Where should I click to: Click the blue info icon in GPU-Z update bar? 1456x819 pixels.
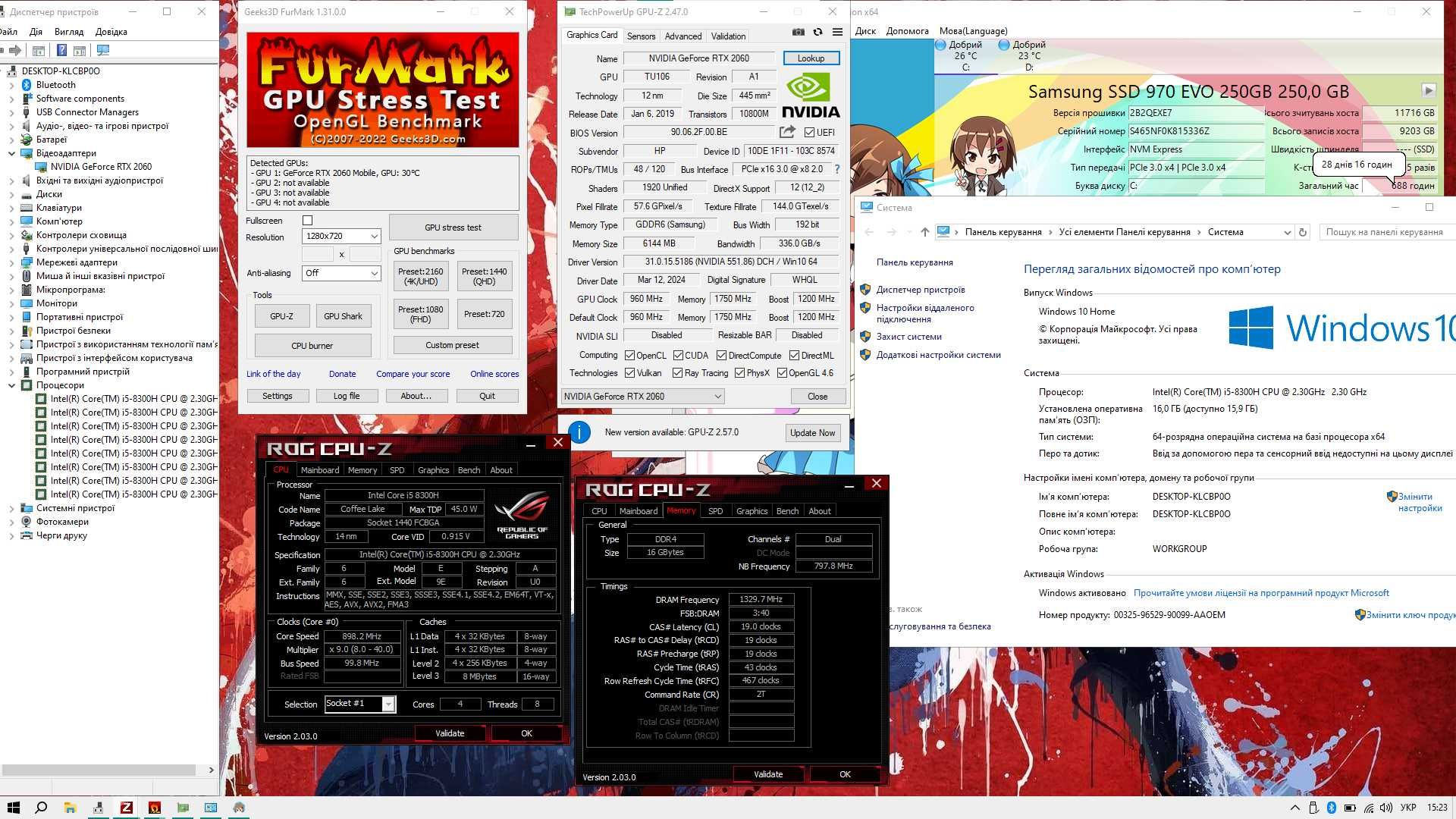point(579,432)
